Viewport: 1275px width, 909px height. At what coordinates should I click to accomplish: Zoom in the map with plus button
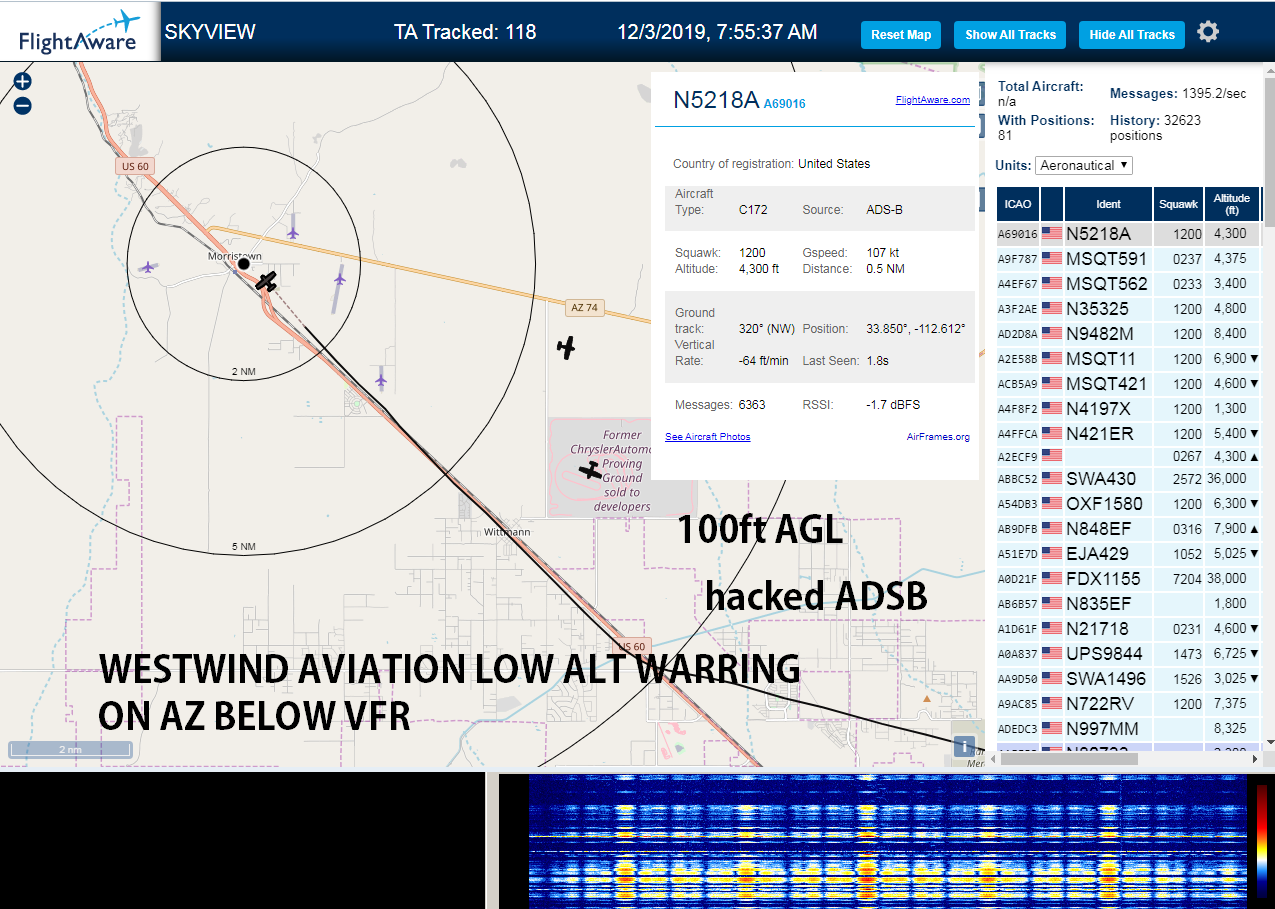click(22, 82)
